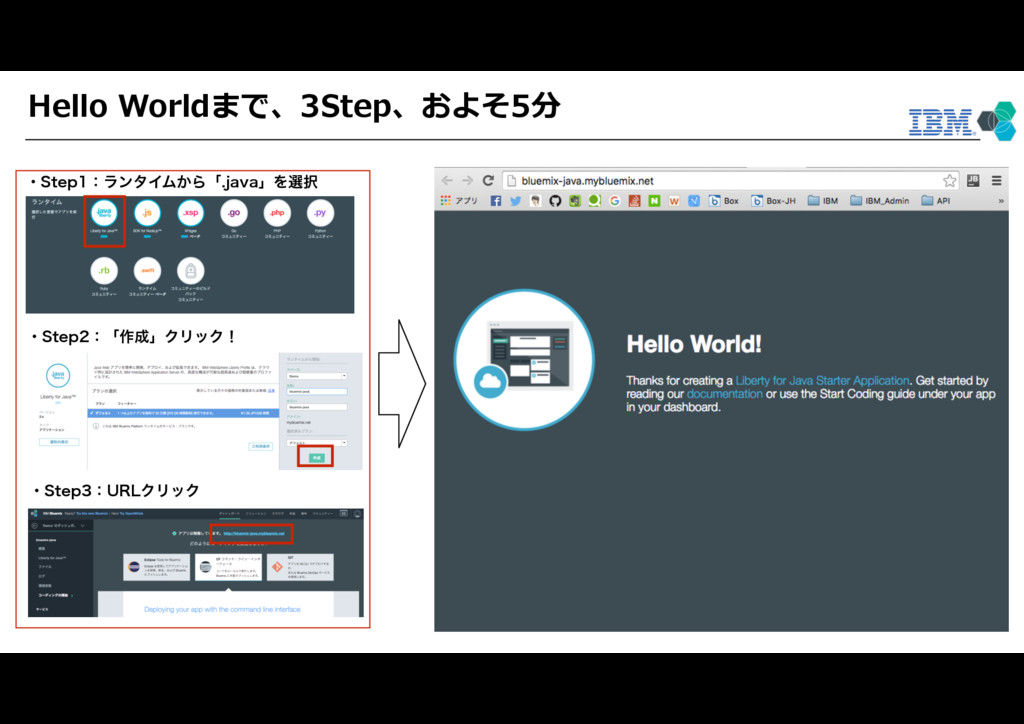Viewport: 1024px width, 724px height.
Task: Open the Twitter bookmark icon
Action: (x=515, y=200)
